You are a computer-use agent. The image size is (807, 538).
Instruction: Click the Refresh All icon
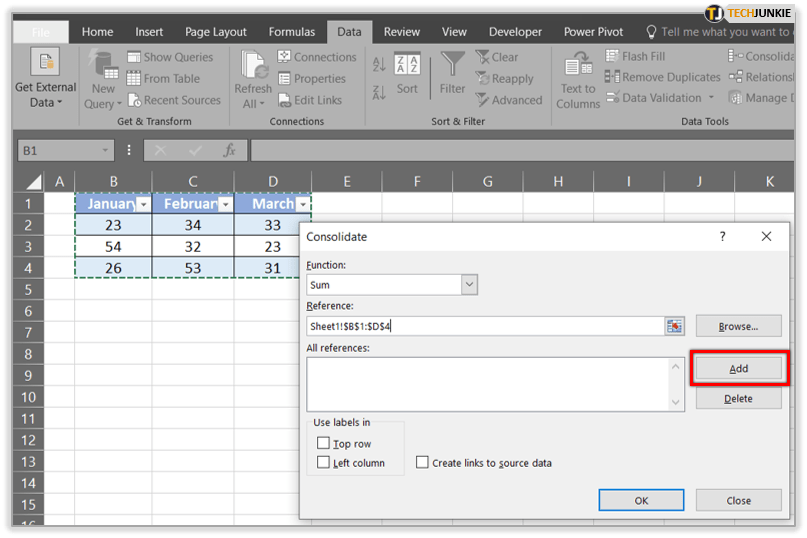(253, 67)
